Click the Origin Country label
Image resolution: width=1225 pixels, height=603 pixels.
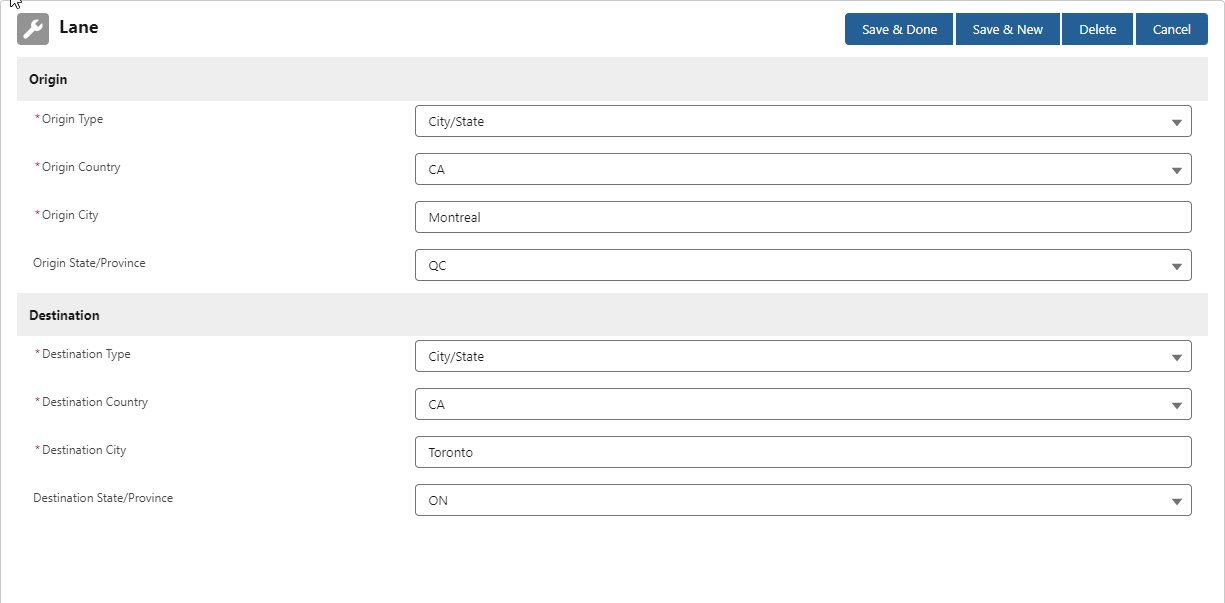point(81,167)
